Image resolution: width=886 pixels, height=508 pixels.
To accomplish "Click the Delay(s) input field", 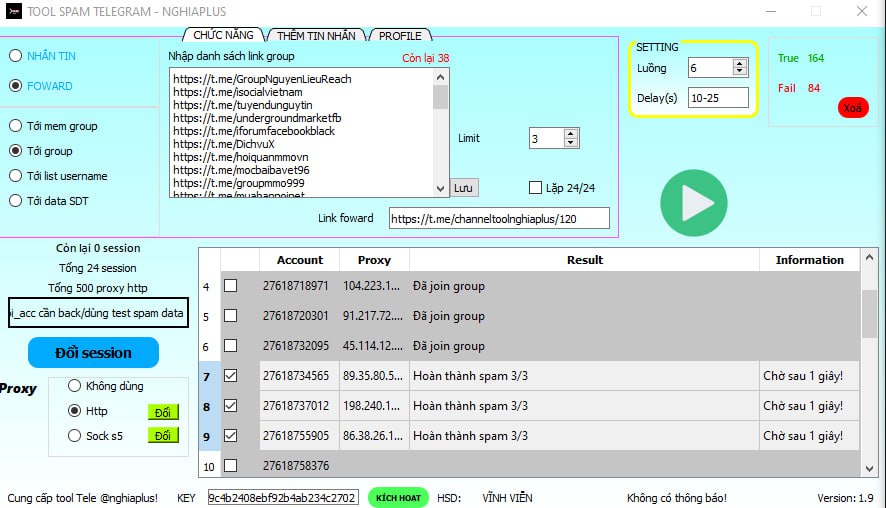I will click(x=718, y=98).
